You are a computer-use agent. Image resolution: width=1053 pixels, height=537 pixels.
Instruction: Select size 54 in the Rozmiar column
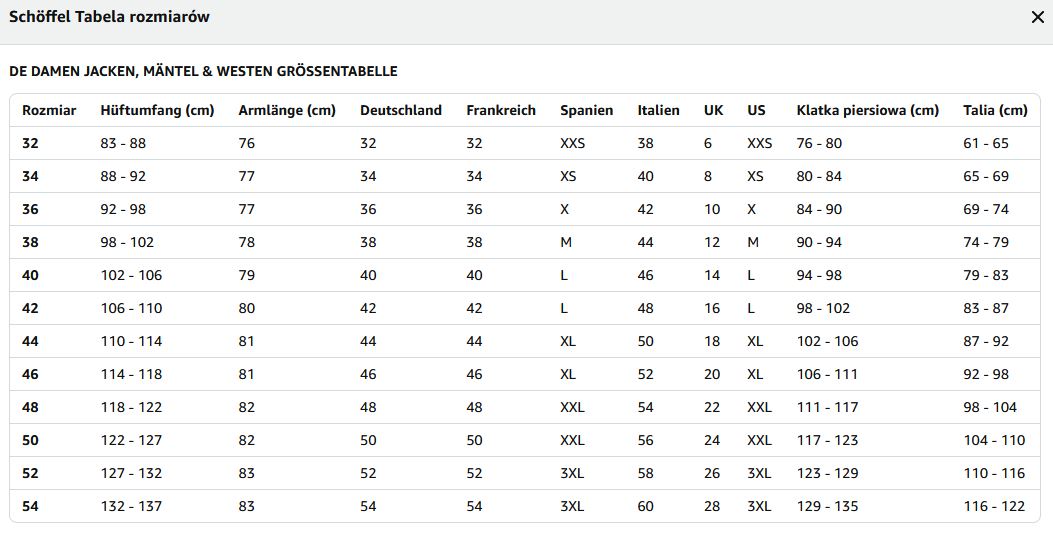point(30,506)
